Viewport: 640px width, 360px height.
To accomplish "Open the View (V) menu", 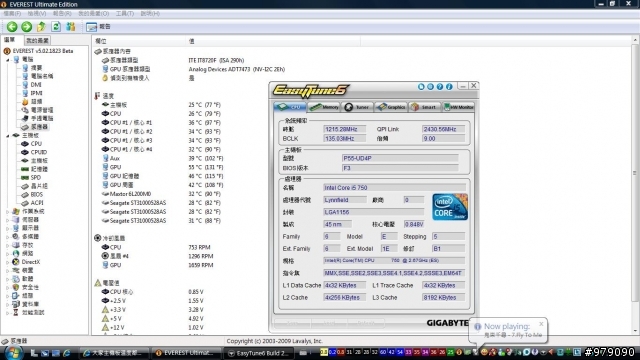I will click(x=37, y=13).
